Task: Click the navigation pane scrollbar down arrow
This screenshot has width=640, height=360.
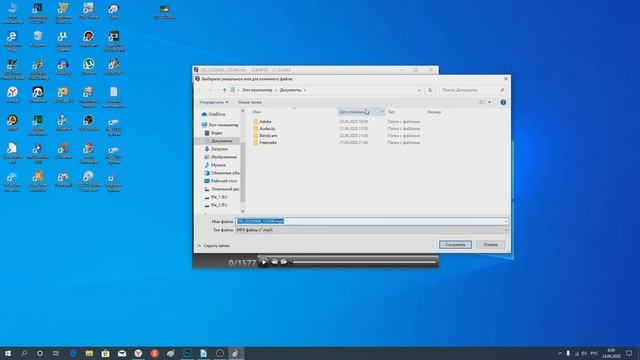Action: point(243,211)
